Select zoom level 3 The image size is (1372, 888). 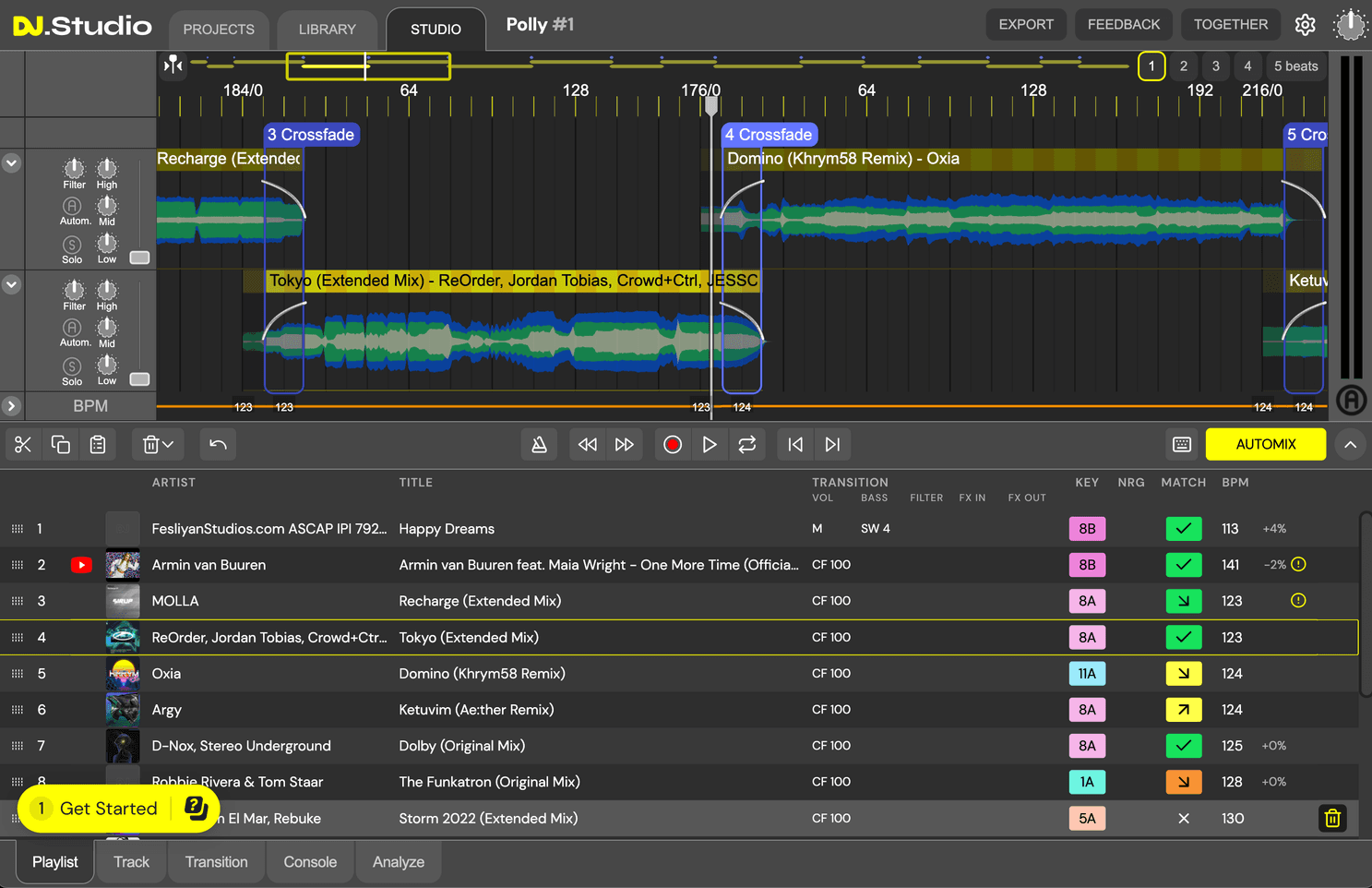(1216, 66)
